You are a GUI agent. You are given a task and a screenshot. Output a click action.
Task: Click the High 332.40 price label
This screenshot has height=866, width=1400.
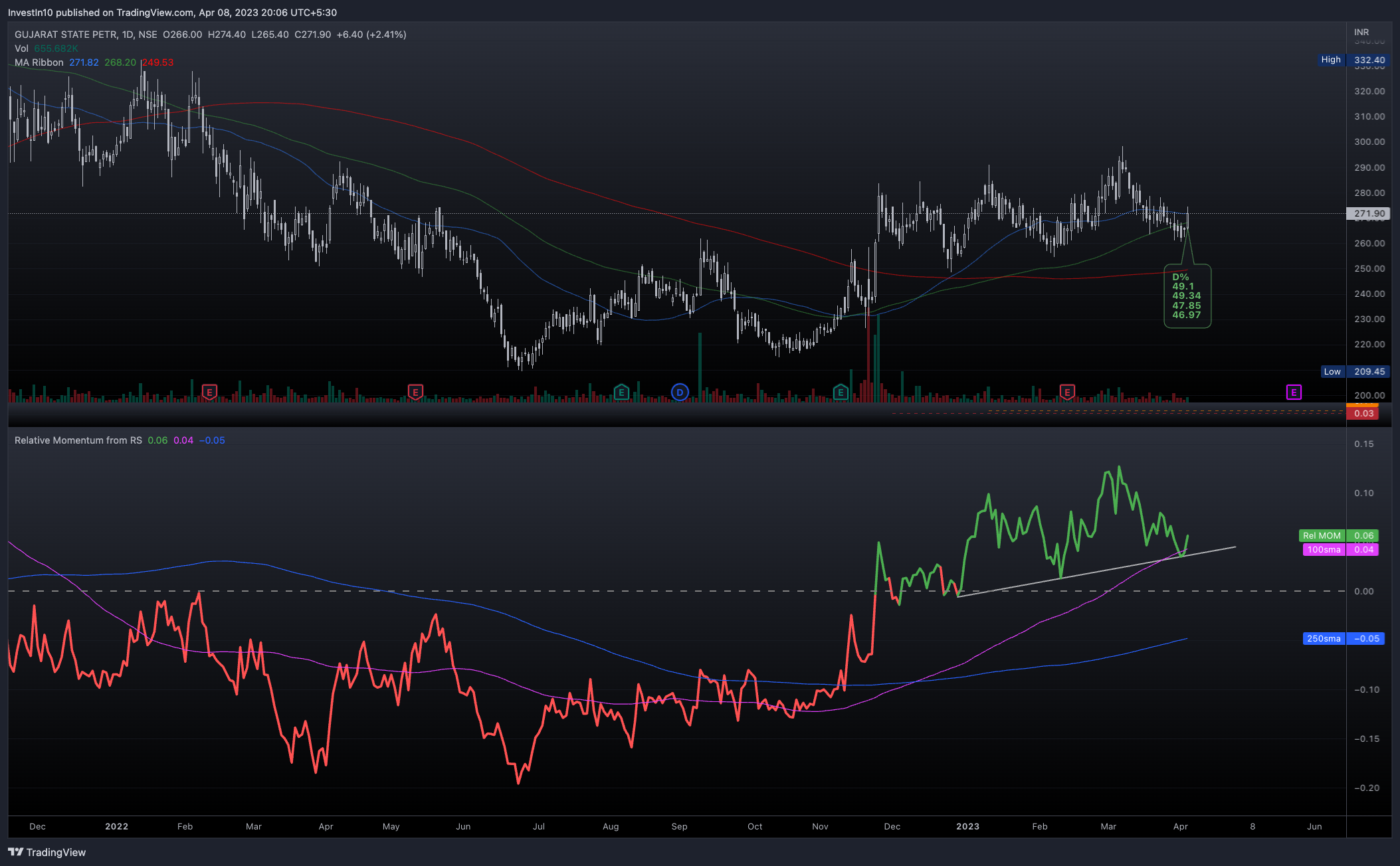coord(1352,60)
